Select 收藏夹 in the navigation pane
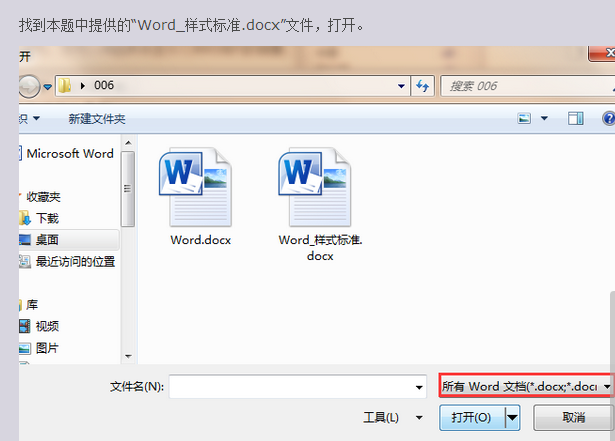Viewport: 615px width, 441px height. pyautogui.click(x=44, y=197)
